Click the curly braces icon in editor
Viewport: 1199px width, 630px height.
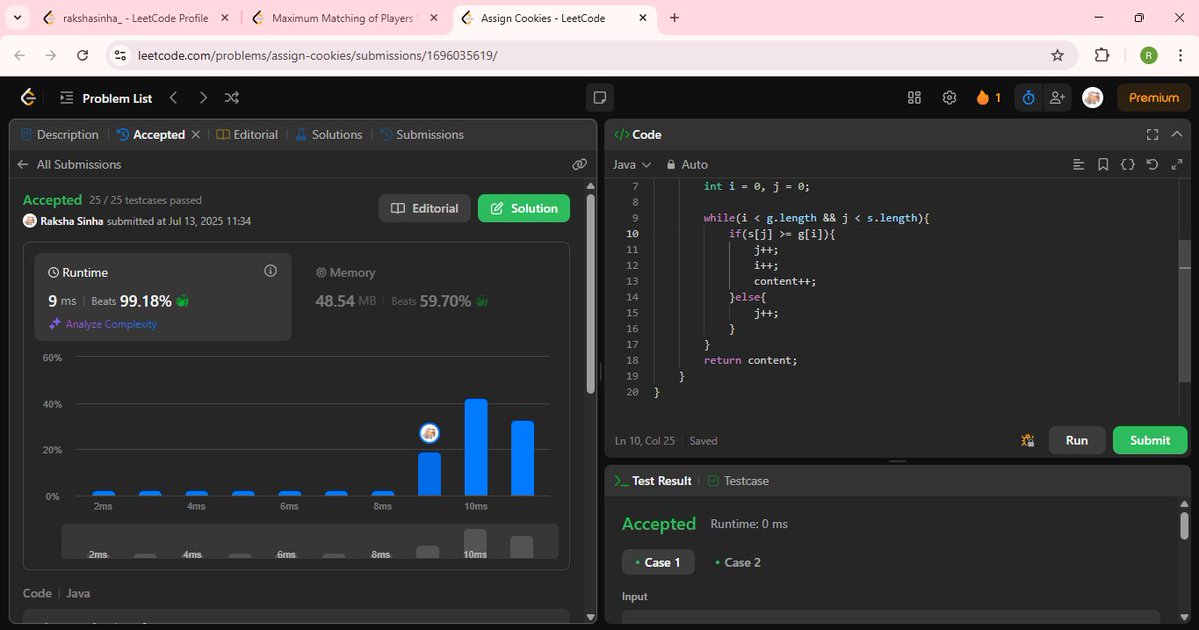1127,164
